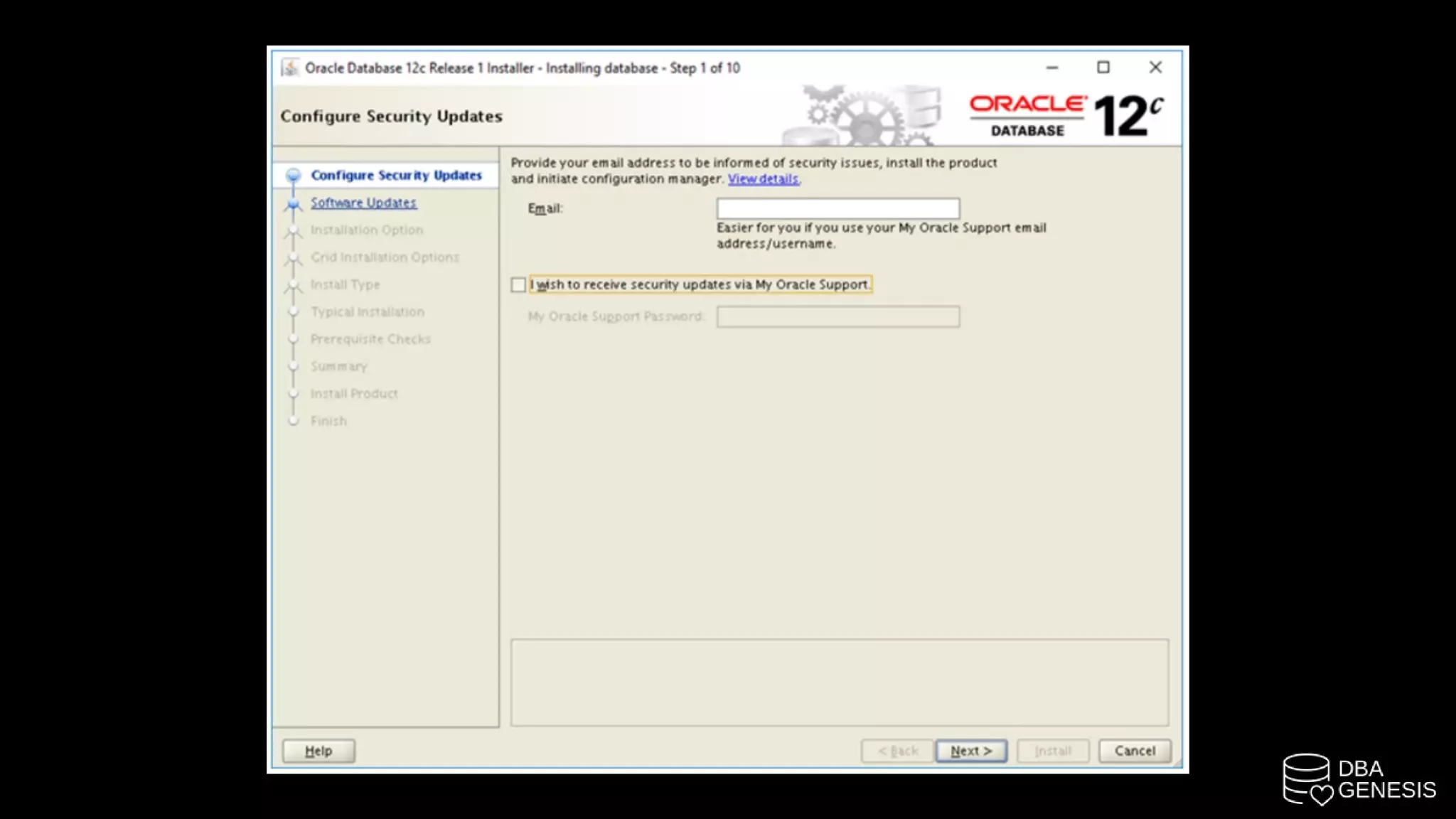This screenshot has height=819, width=1456.
Task: Click the Configure Security Updates step bullet icon
Action: click(x=293, y=176)
